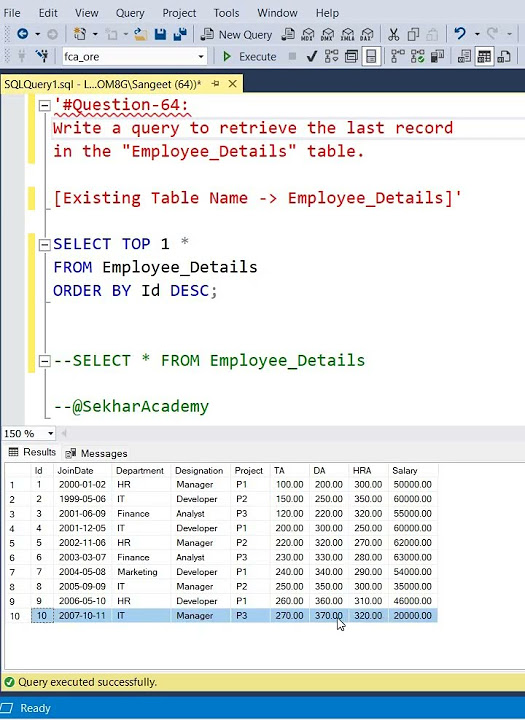The width and height of the screenshot is (525, 720).
Task: Click the Redo arrow icon
Action: (x=492, y=34)
